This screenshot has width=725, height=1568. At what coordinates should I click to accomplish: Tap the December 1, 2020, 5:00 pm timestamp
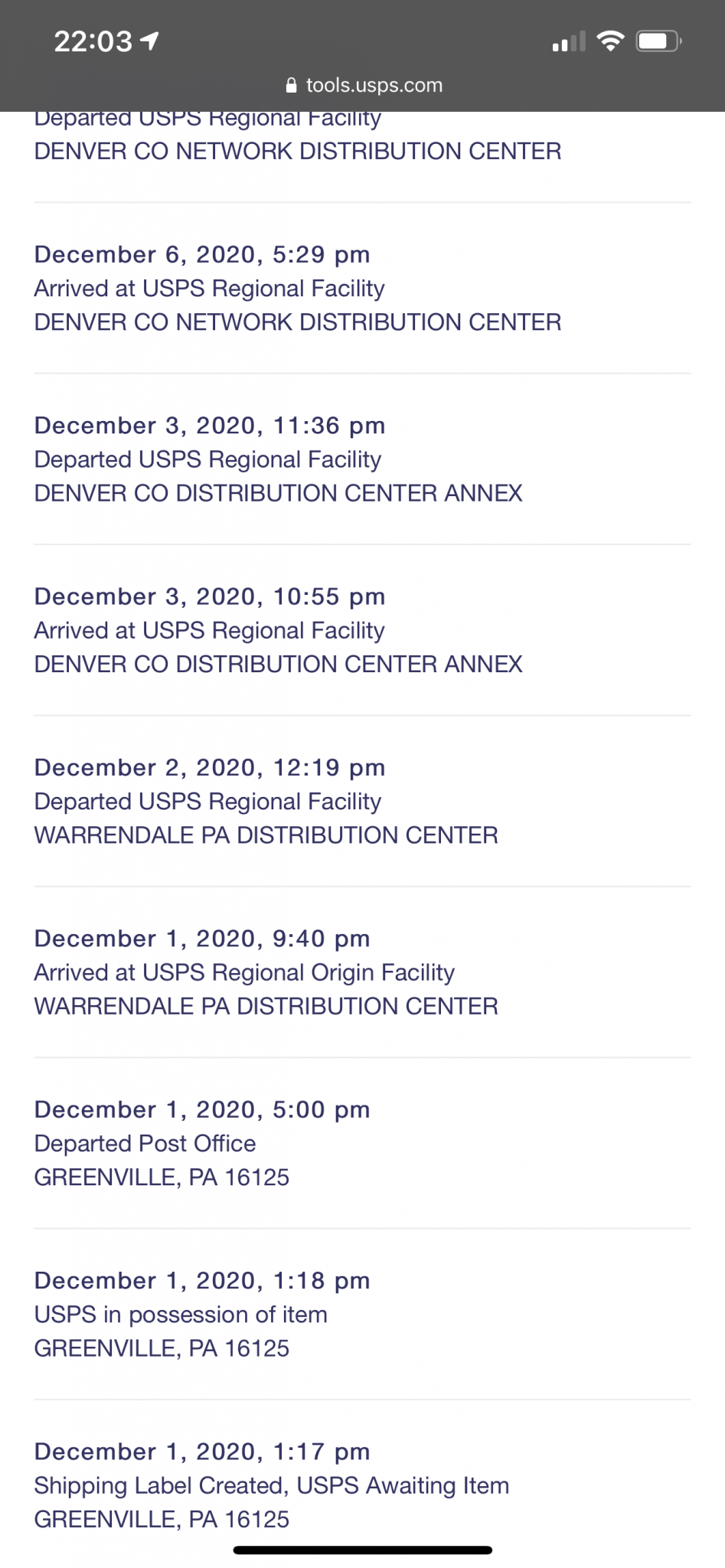point(202,1109)
